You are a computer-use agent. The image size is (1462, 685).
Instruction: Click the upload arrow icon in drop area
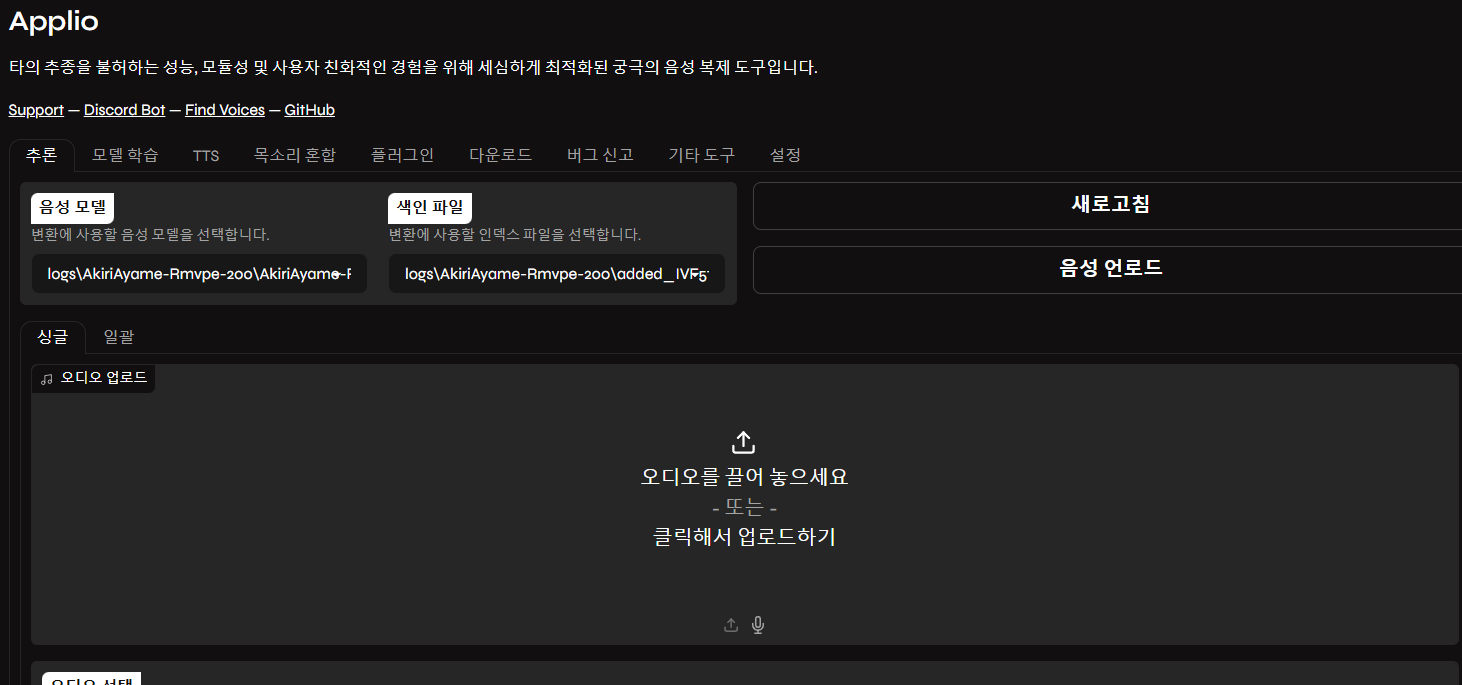744,442
